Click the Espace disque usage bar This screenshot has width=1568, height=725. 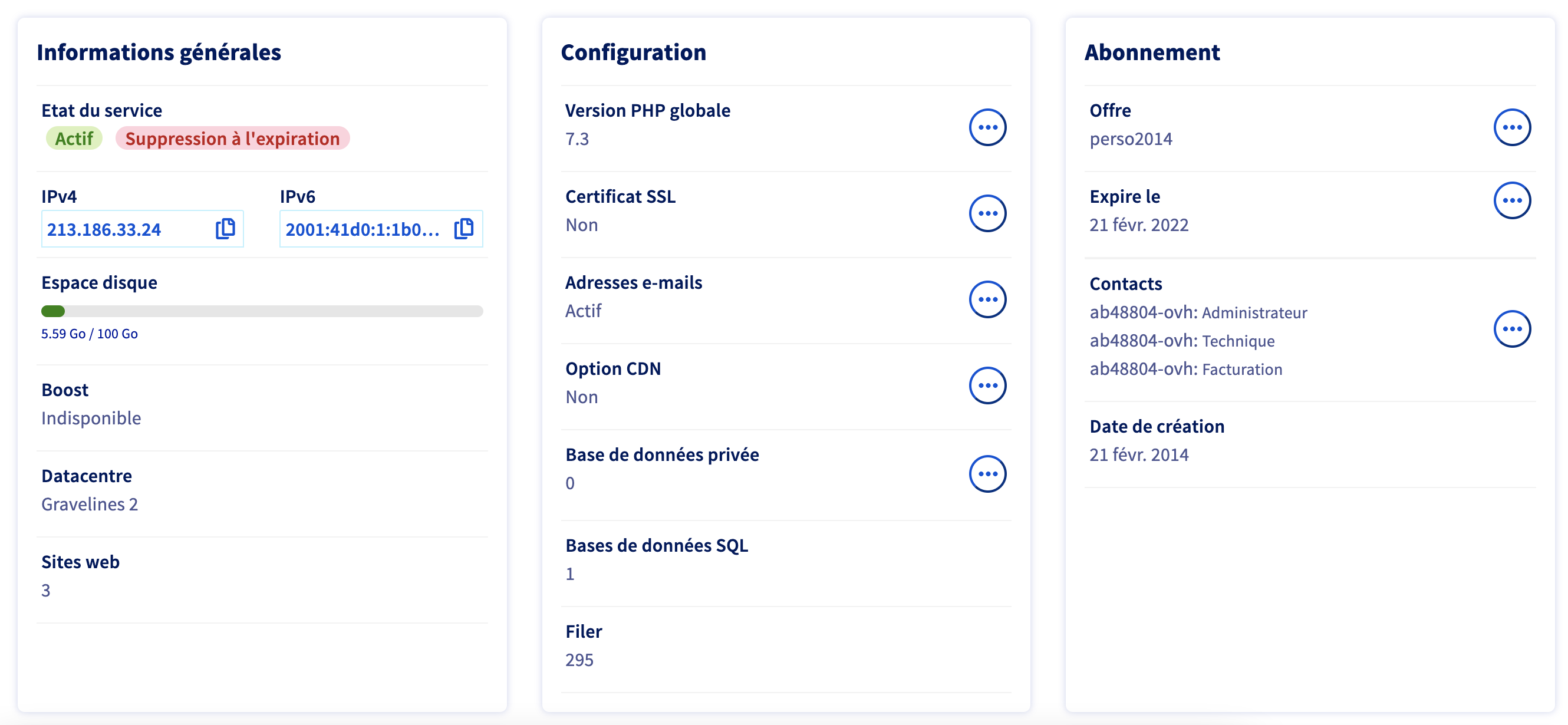(262, 311)
